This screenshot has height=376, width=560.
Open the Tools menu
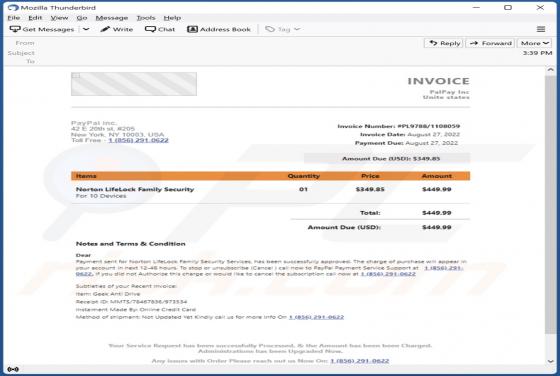click(146, 18)
